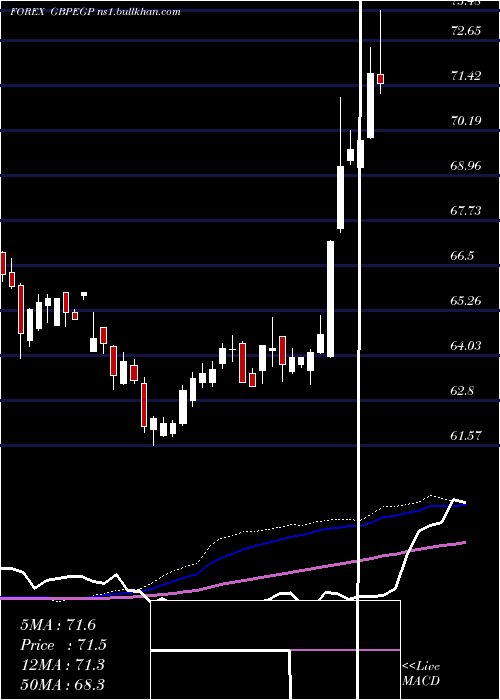500x700 pixels.
Task: Click the 5MA : 71.6 readout
Action: pos(58,625)
